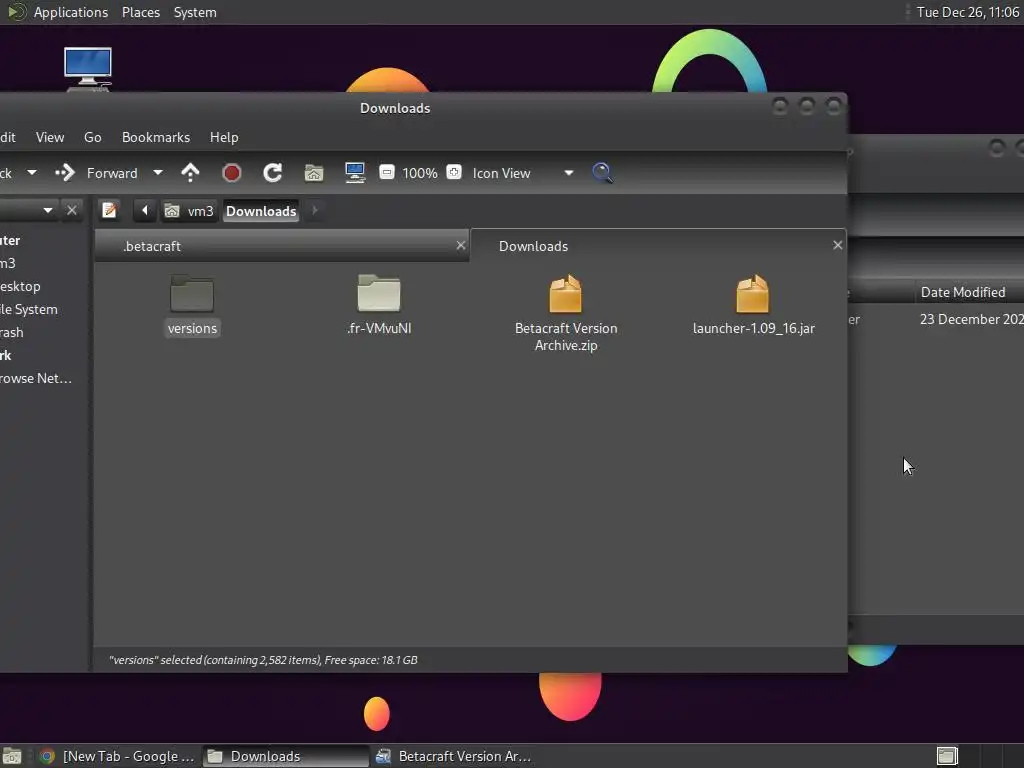Open the Home folder icon in toolbar
This screenshot has width=1024, height=768.
point(314,173)
